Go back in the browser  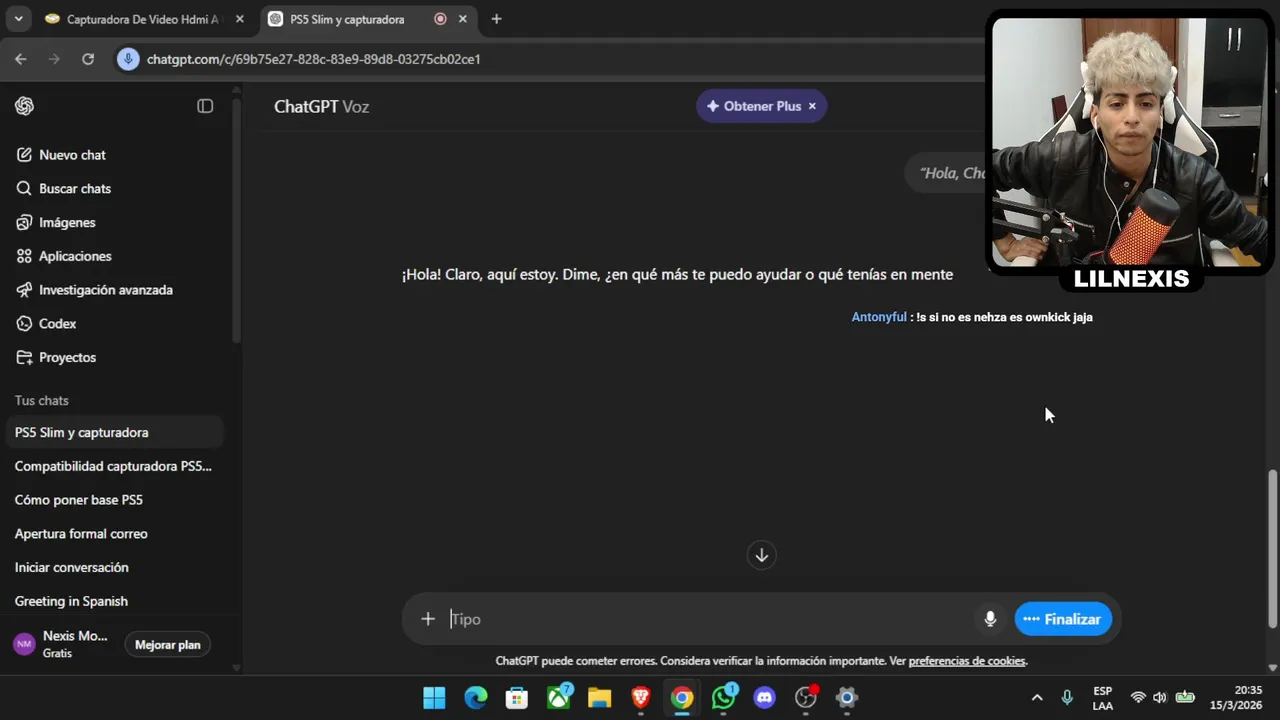click(x=21, y=59)
